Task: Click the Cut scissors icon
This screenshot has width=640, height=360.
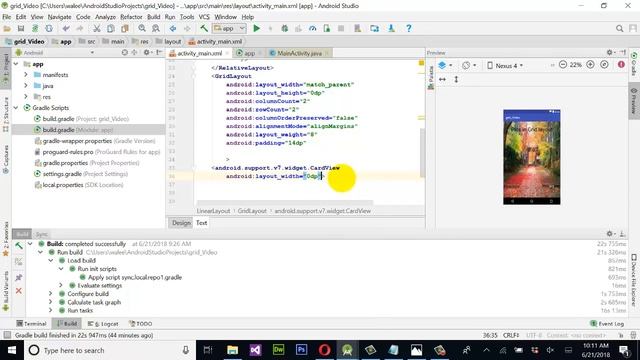Action: click(97, 29)
